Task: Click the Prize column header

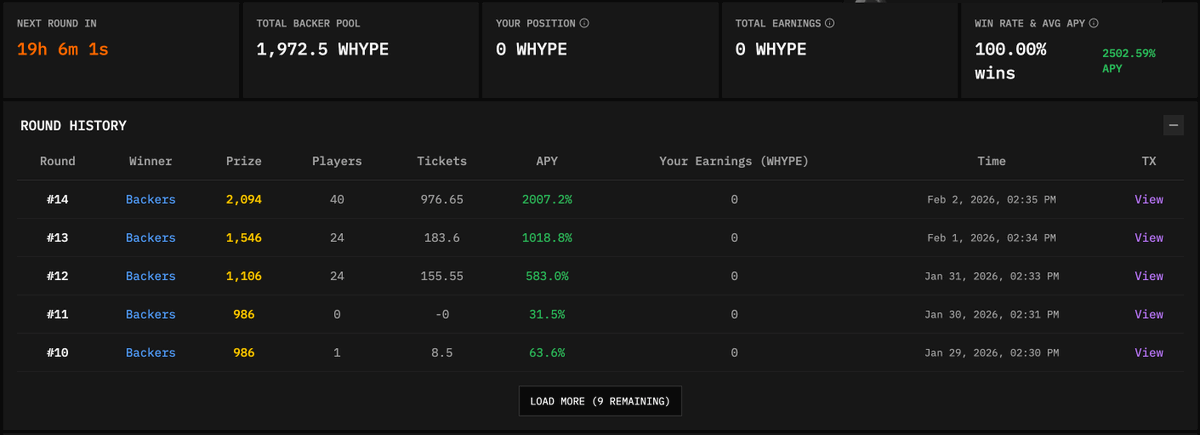Action: coord(244,160)
